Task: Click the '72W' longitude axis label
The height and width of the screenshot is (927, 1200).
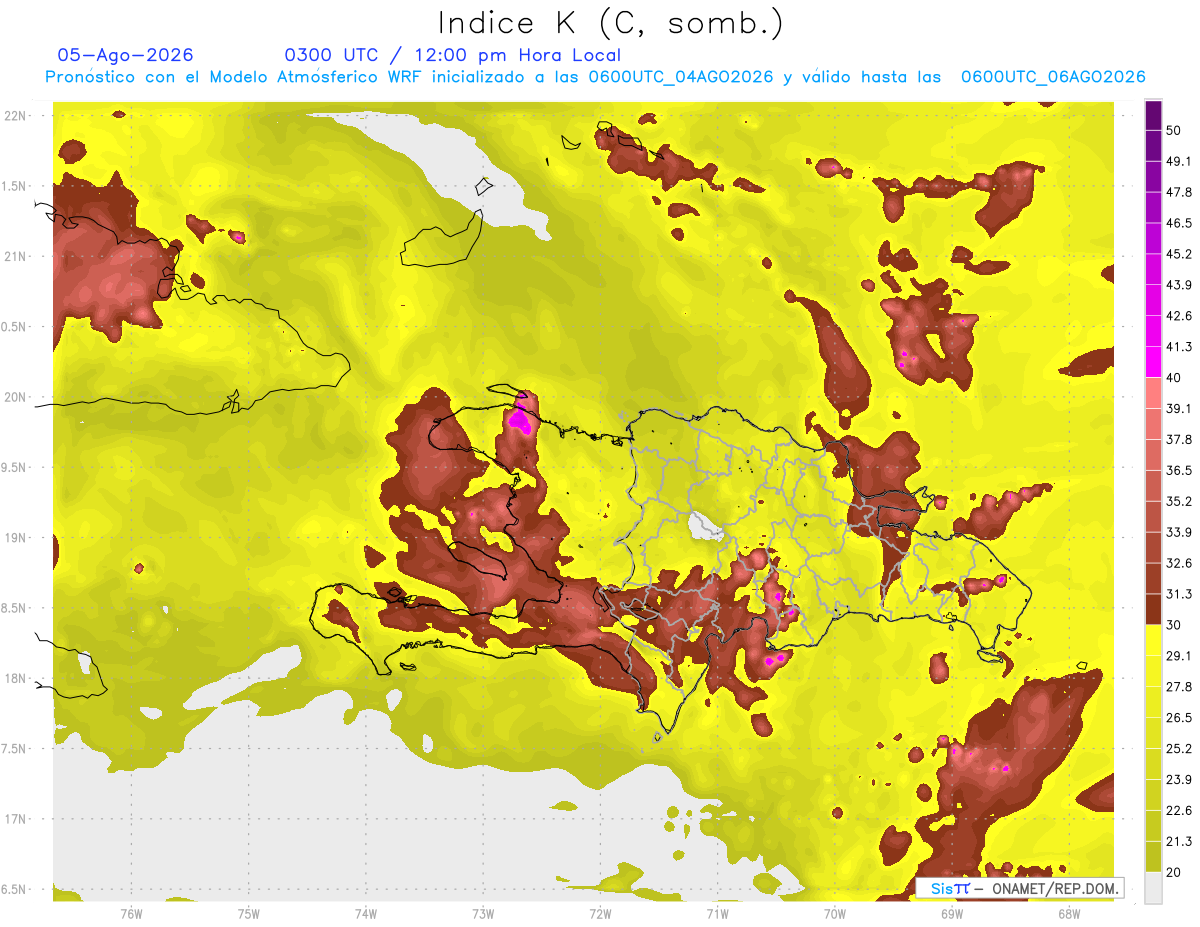Action: tap(600, 914)
